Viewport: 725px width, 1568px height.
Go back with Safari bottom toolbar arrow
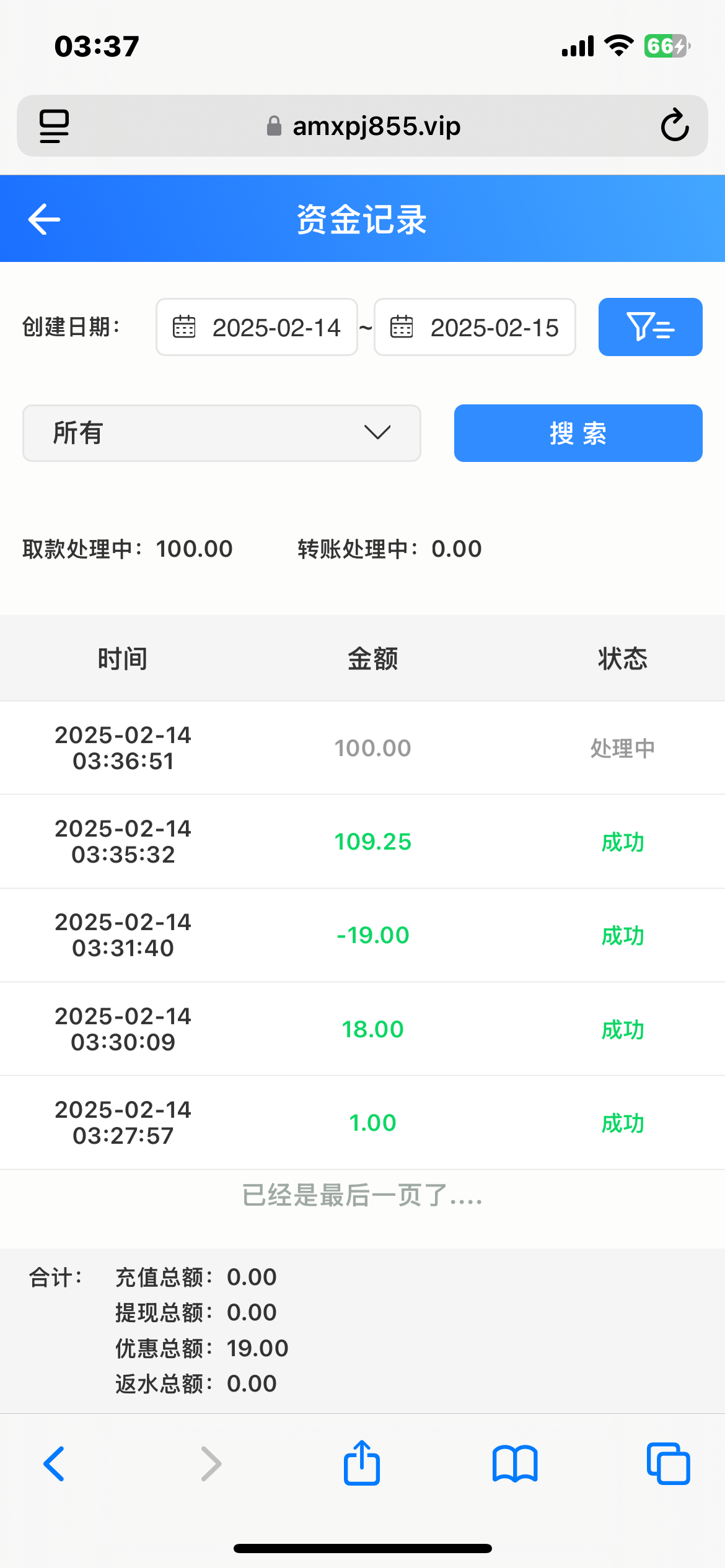[x=54, y=1463]
